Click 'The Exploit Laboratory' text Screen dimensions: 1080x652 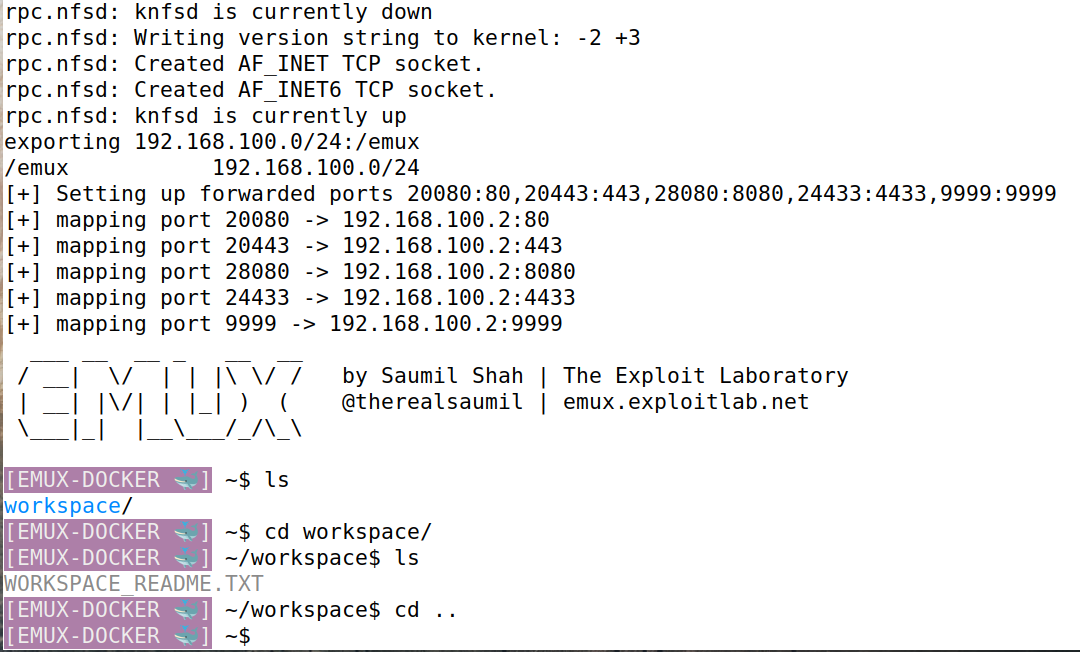(705, 376)
